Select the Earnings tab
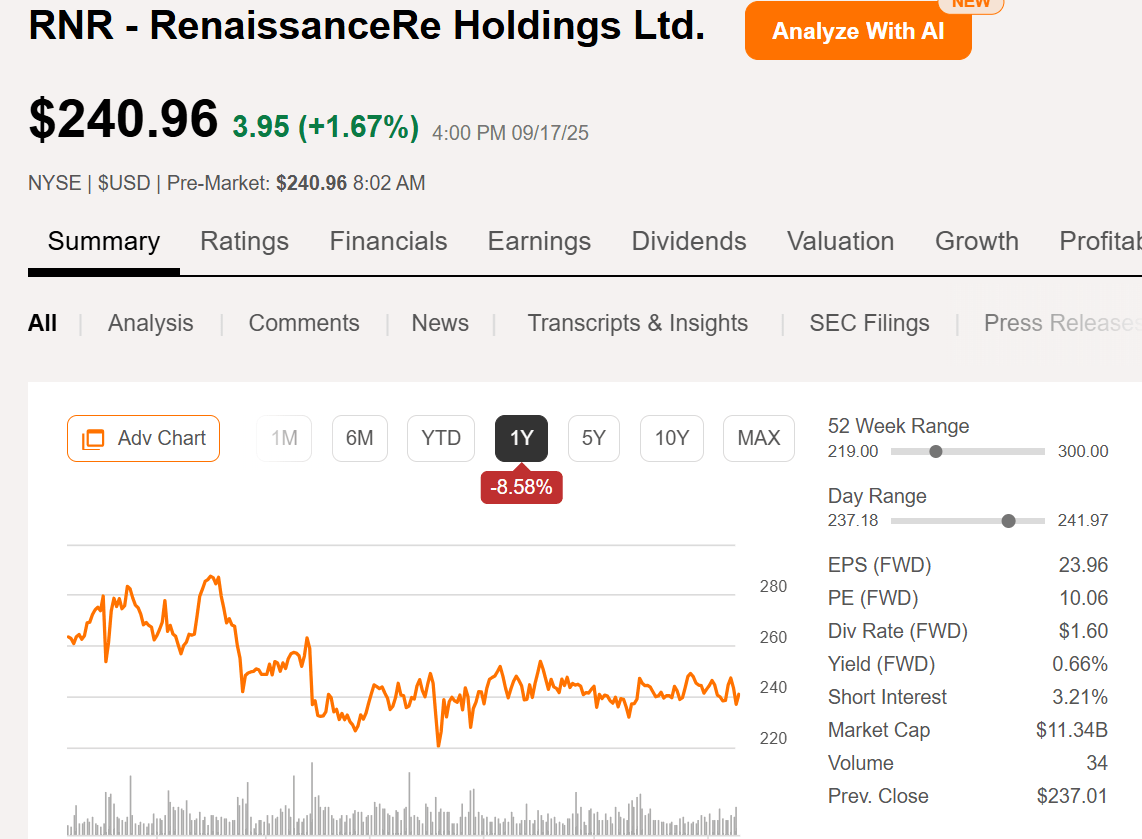The height and width of the screenshot is (839, 1142). click(x=539, y=241)
